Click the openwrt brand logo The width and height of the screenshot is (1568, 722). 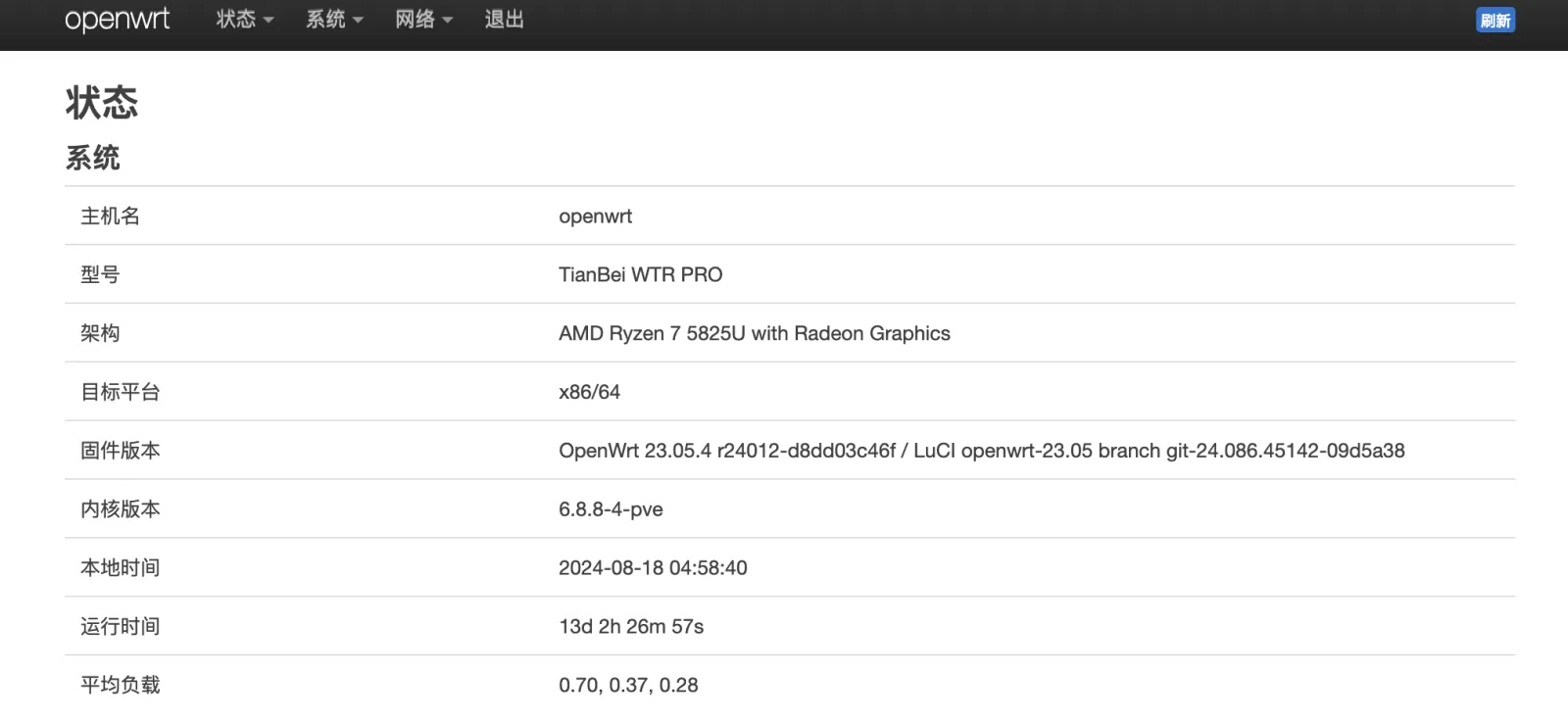coord(117,20)
